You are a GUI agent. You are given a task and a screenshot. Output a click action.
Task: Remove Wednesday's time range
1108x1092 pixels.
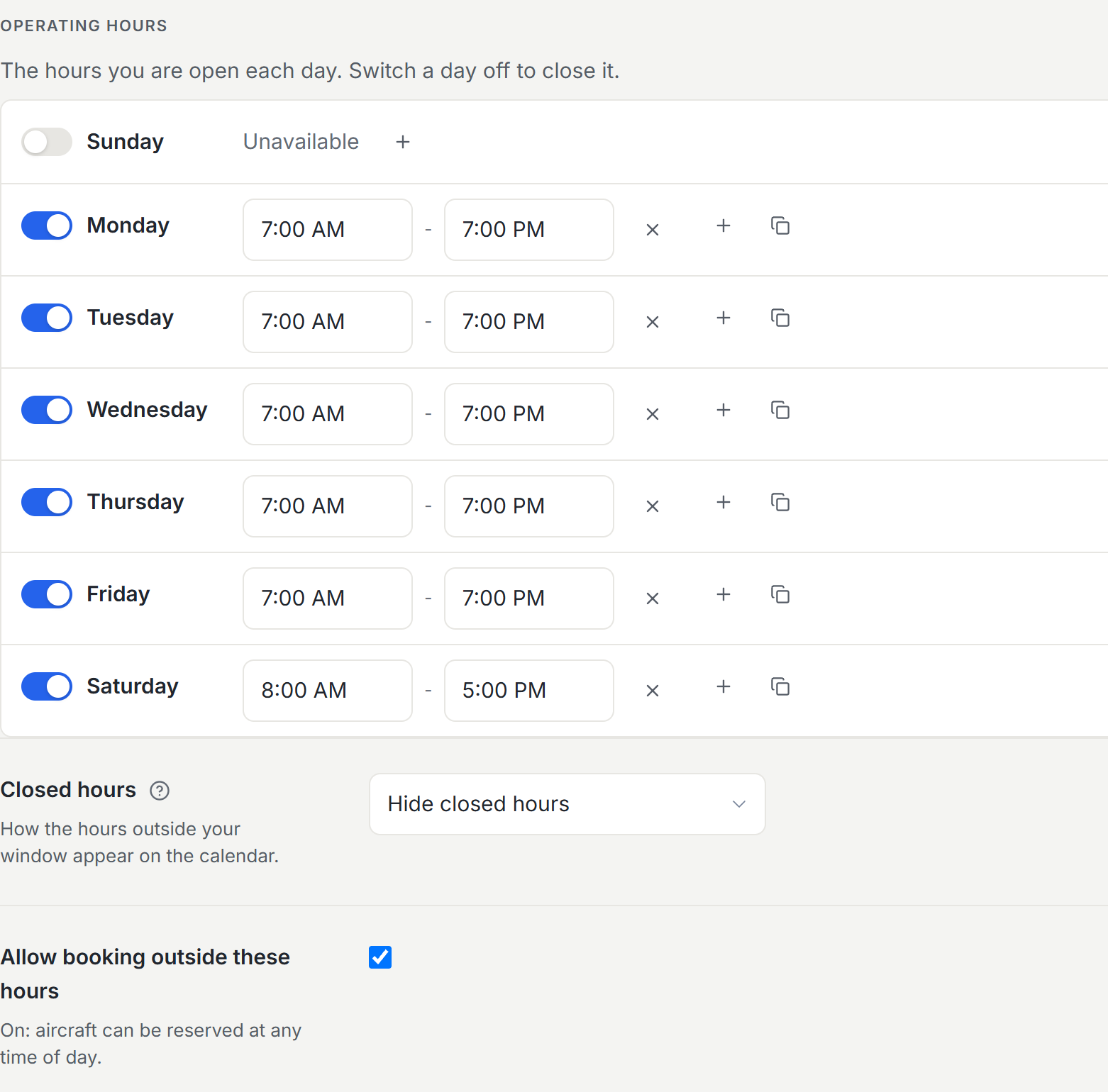pyautogui.click(x=653, y=414)
